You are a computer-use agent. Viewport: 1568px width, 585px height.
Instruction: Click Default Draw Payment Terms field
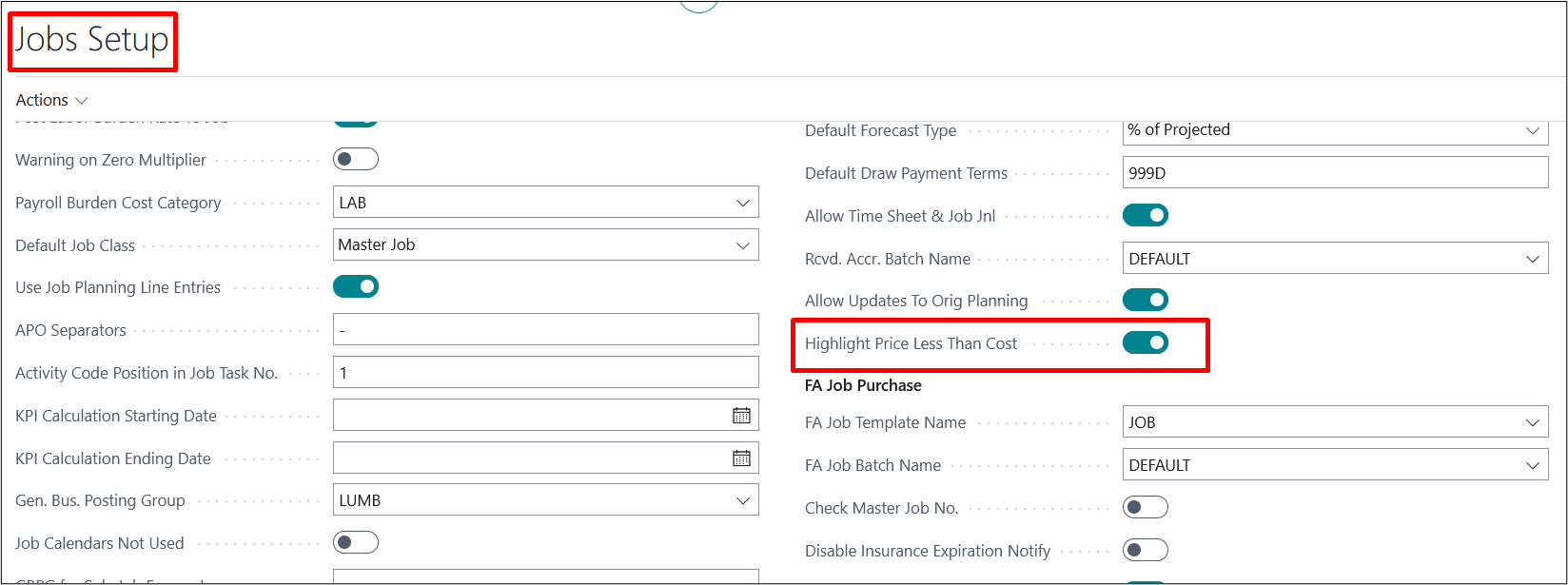(x=1335, y=173)
